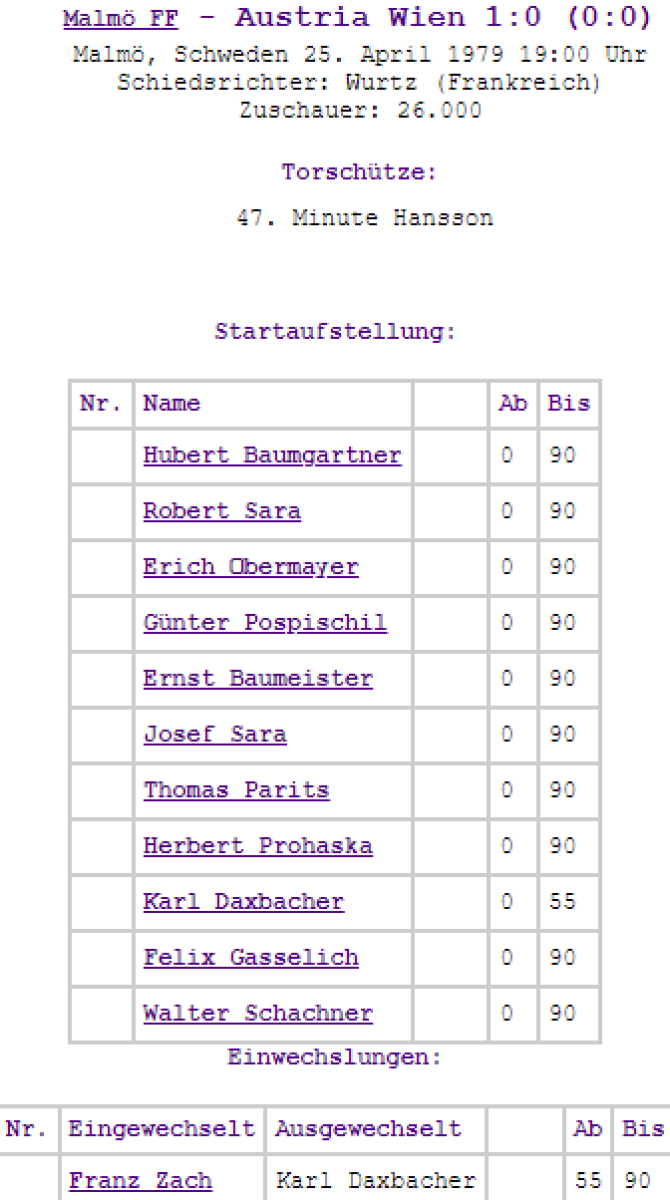Open Walter Schachner's player page

click(258, 1014)
